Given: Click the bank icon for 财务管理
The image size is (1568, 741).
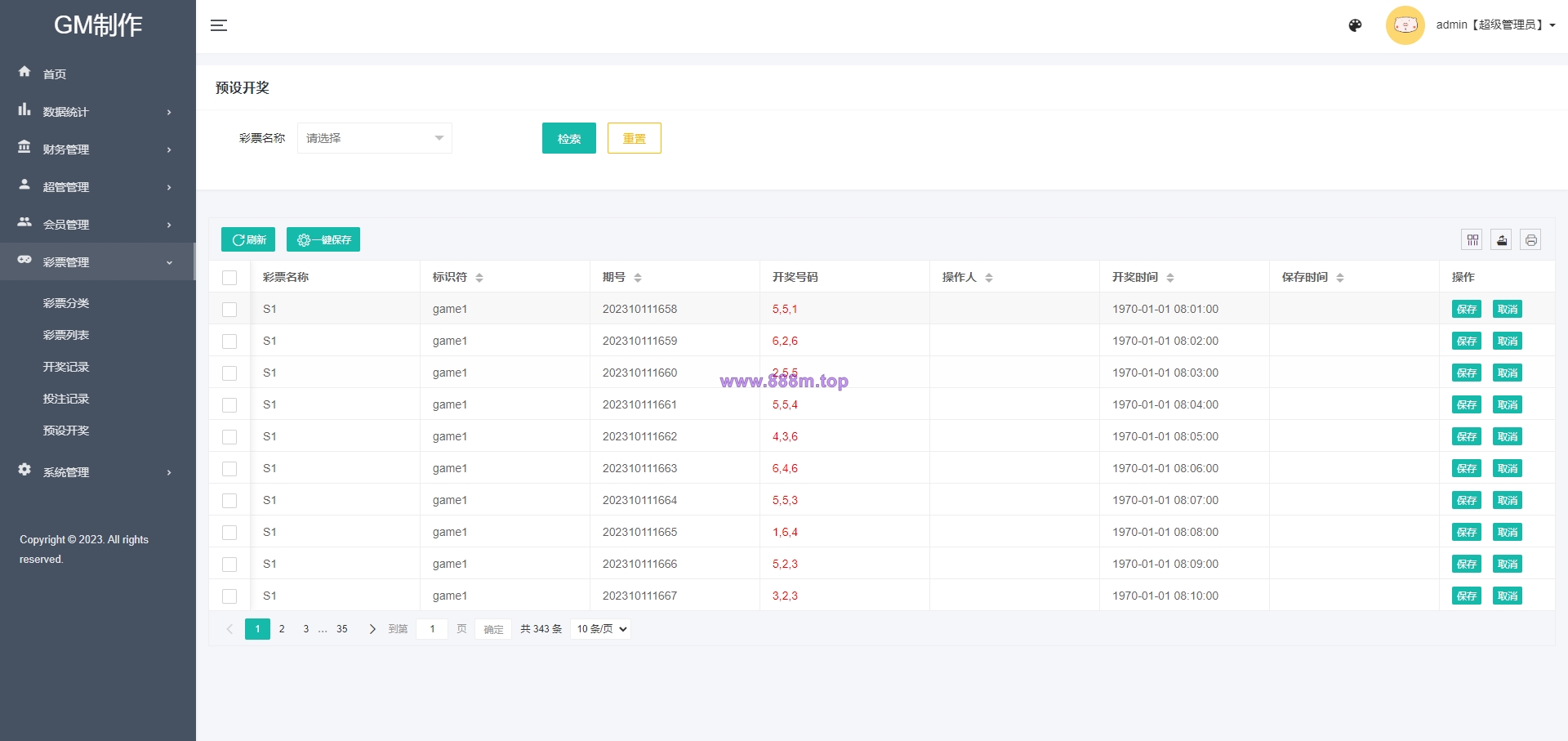Looking at the screenshot, I should click(x=24, y=147).
